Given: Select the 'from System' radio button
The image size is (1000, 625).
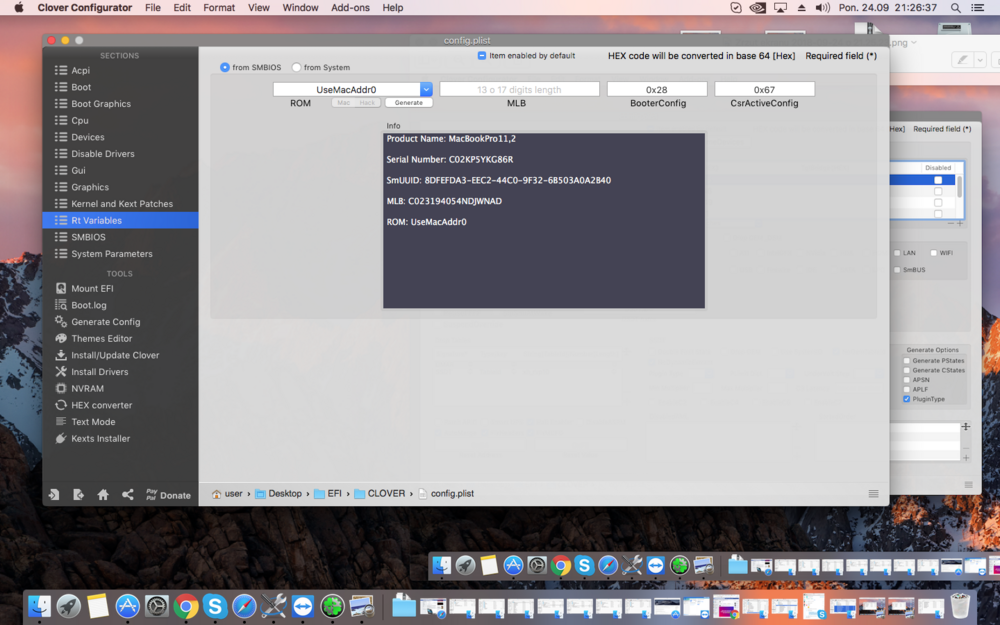Looking at the screenshot, I should [x=297, y=68].
